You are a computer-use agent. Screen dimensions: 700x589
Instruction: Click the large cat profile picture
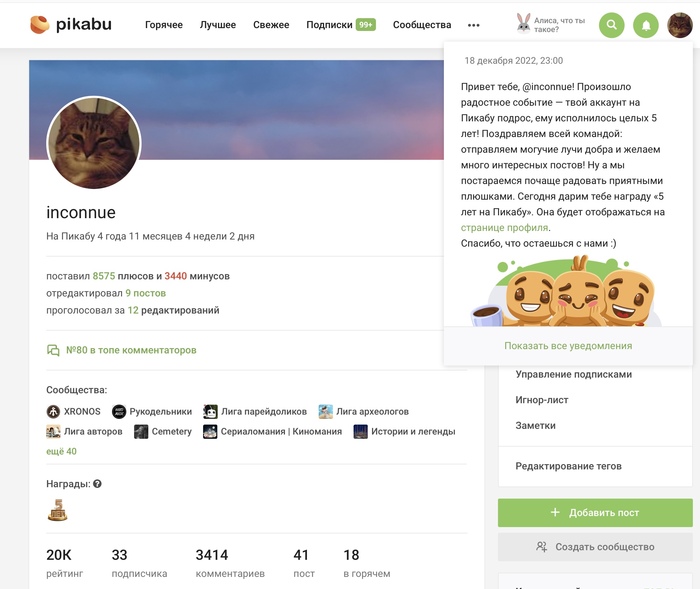[94, 142]
